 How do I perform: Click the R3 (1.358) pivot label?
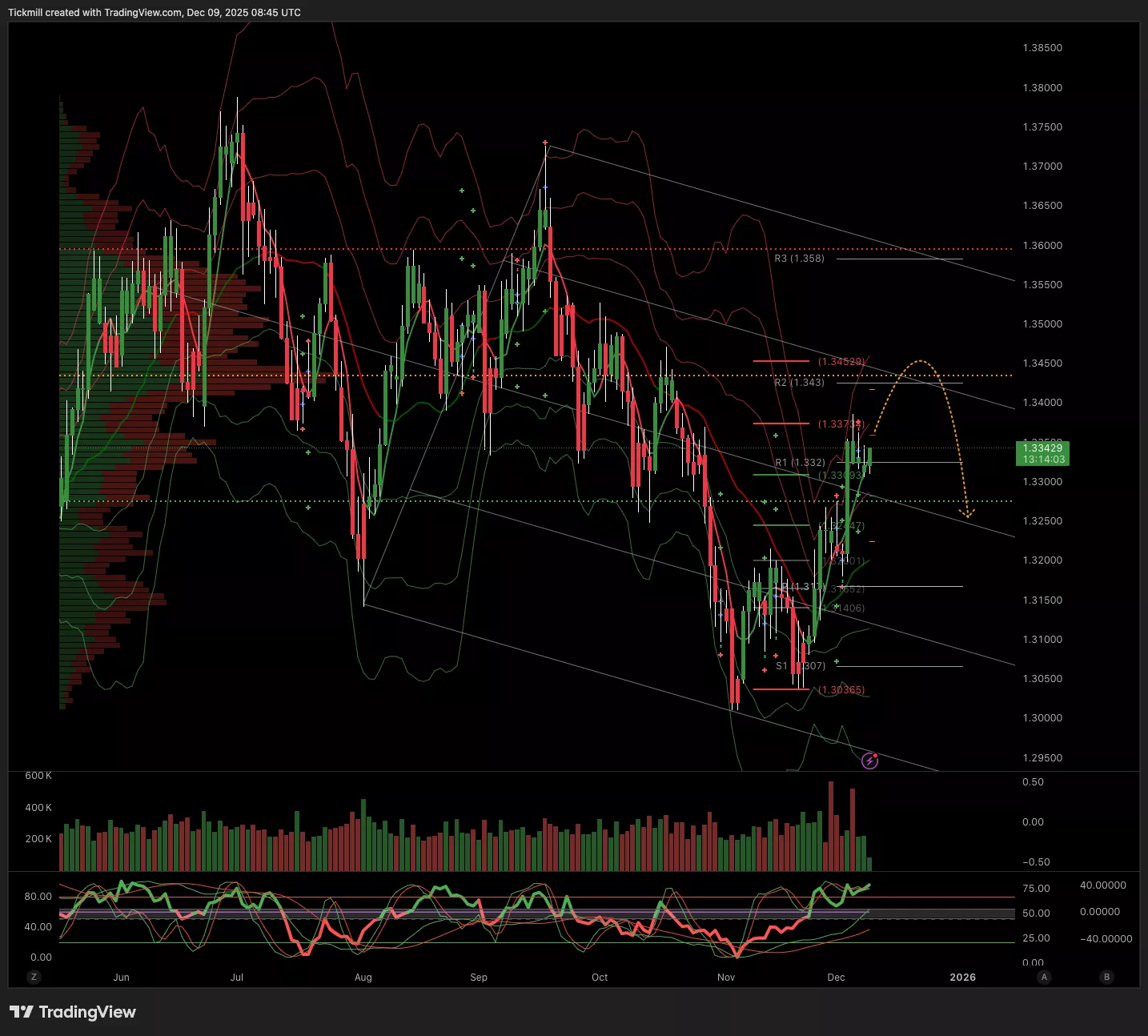pos(799,259)
